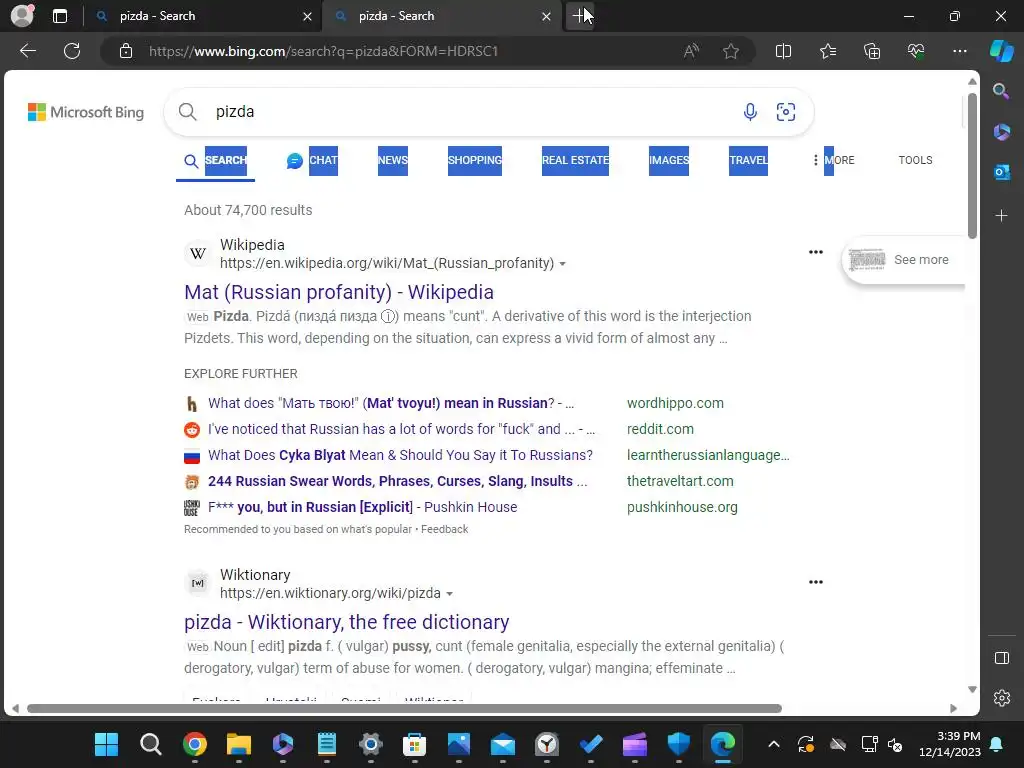Switch to TRAVEL tab
This screenshot has height=768, width=1024.
[x=748, y=160]
